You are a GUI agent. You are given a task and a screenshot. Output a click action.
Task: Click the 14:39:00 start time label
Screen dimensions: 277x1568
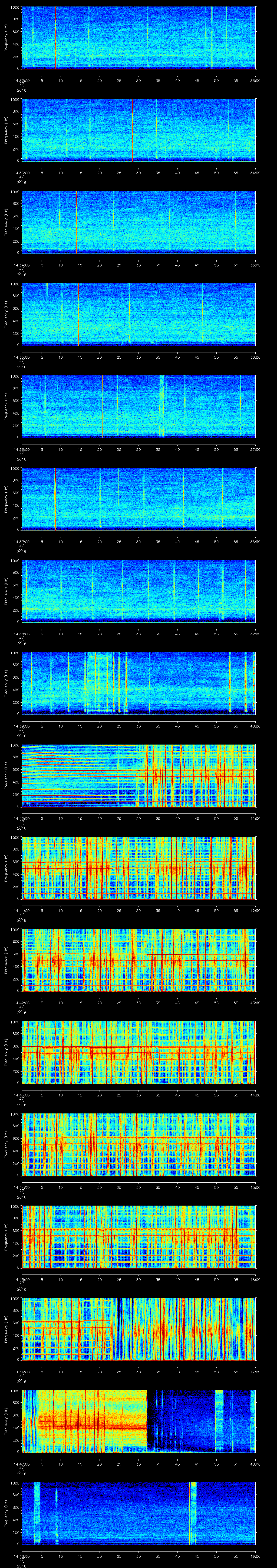tap(22, 726)
